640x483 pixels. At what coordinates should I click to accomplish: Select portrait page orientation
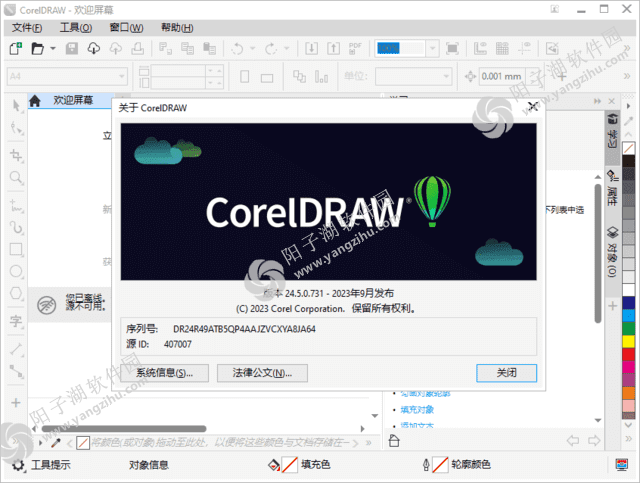[x=244, y=77]
